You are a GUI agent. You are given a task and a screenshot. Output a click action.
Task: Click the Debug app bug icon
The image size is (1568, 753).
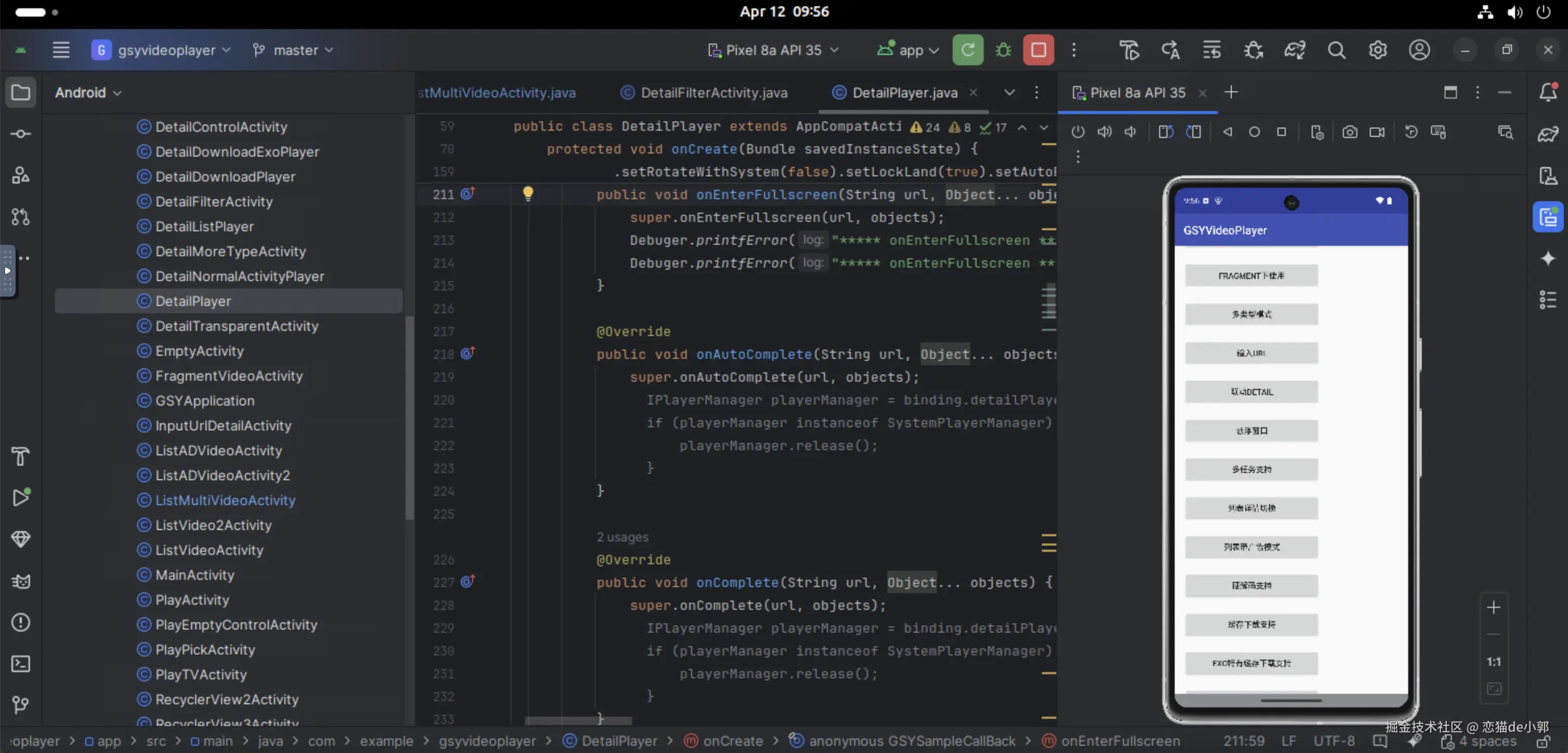pyautogui.click(x=1003, y=50)
